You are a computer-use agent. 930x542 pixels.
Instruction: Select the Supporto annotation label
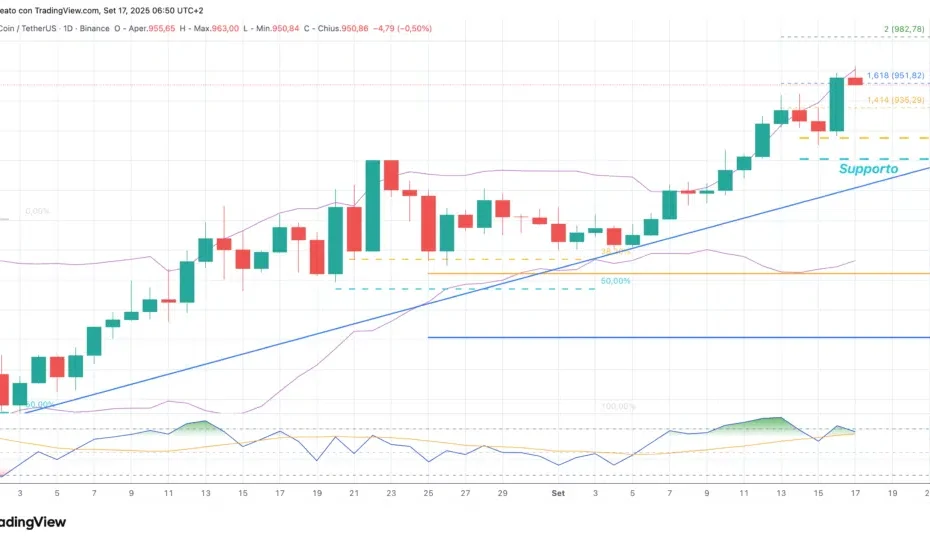868,169
